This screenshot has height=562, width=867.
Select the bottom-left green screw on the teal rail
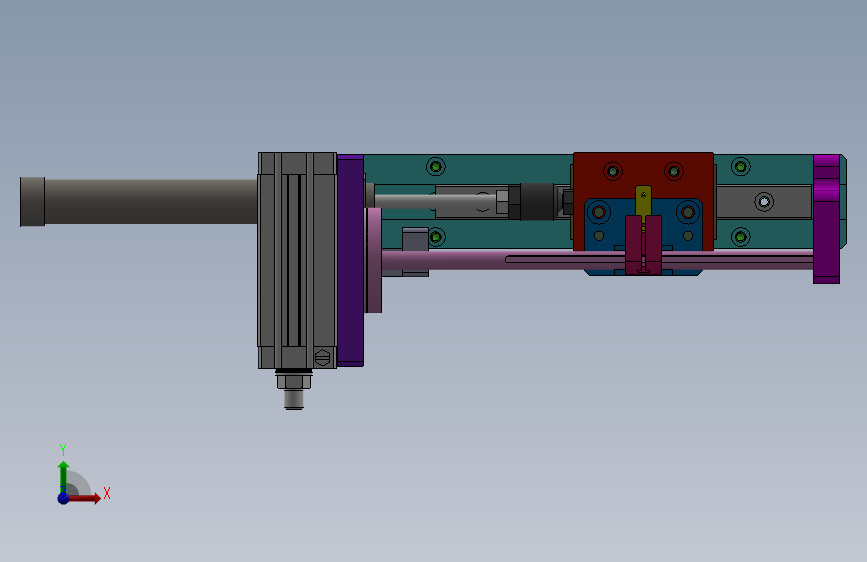tap(436, 237)
